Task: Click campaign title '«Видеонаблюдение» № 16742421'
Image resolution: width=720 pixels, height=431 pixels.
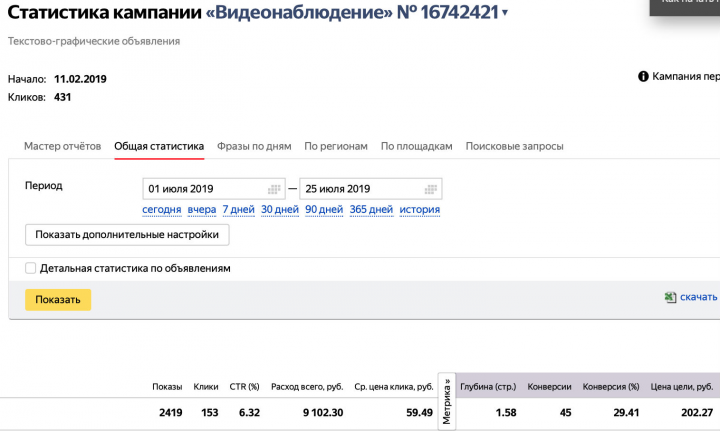Action: pos(352,12)
